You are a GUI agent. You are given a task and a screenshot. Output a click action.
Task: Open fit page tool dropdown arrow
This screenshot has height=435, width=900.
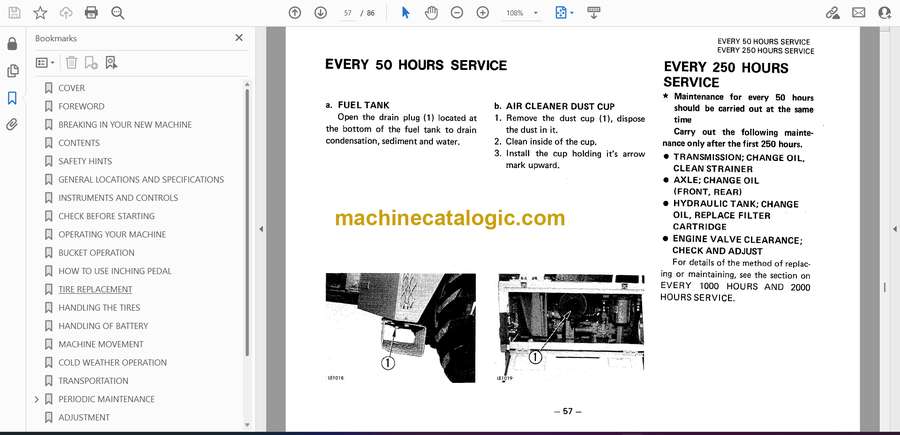tap(572, 13)
